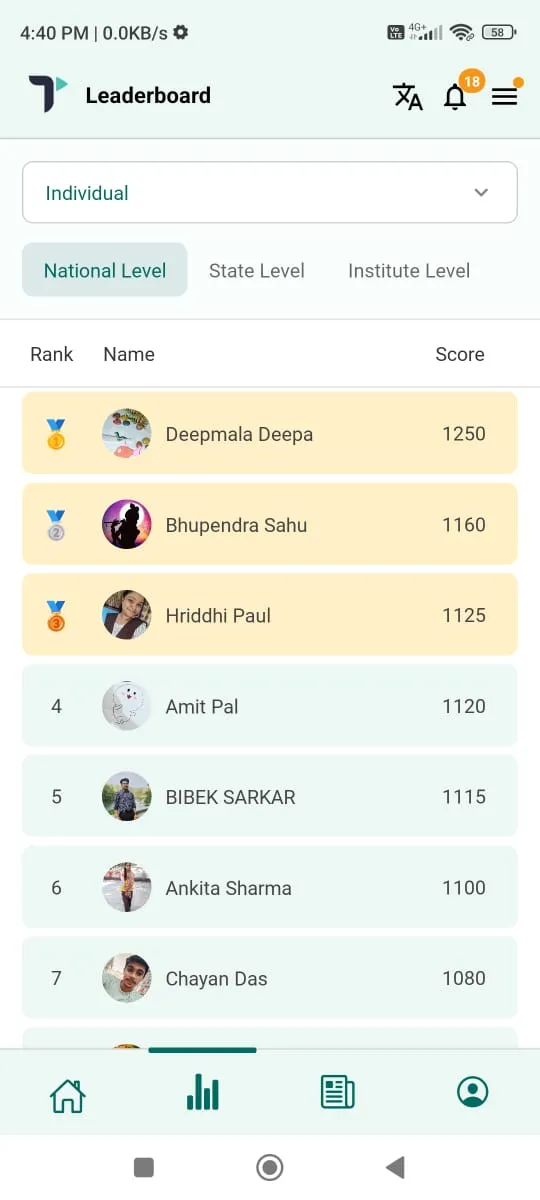Open the hamburger menu
The height and width of the screenshot is (1200, 540).
(x=505, y=96)
